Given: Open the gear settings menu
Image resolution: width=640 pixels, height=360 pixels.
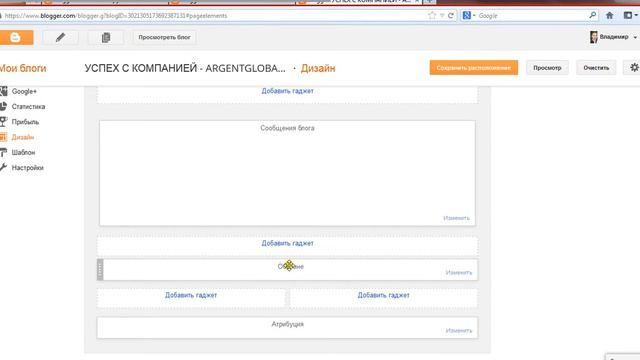Looking at the screenshot, I should click(633, 68).
